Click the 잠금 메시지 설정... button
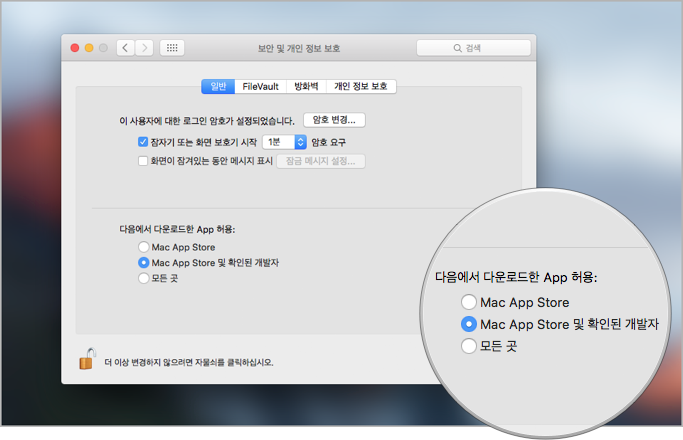Image resolution: width=683 pixels, height=440 pixels. click(321, 161)
